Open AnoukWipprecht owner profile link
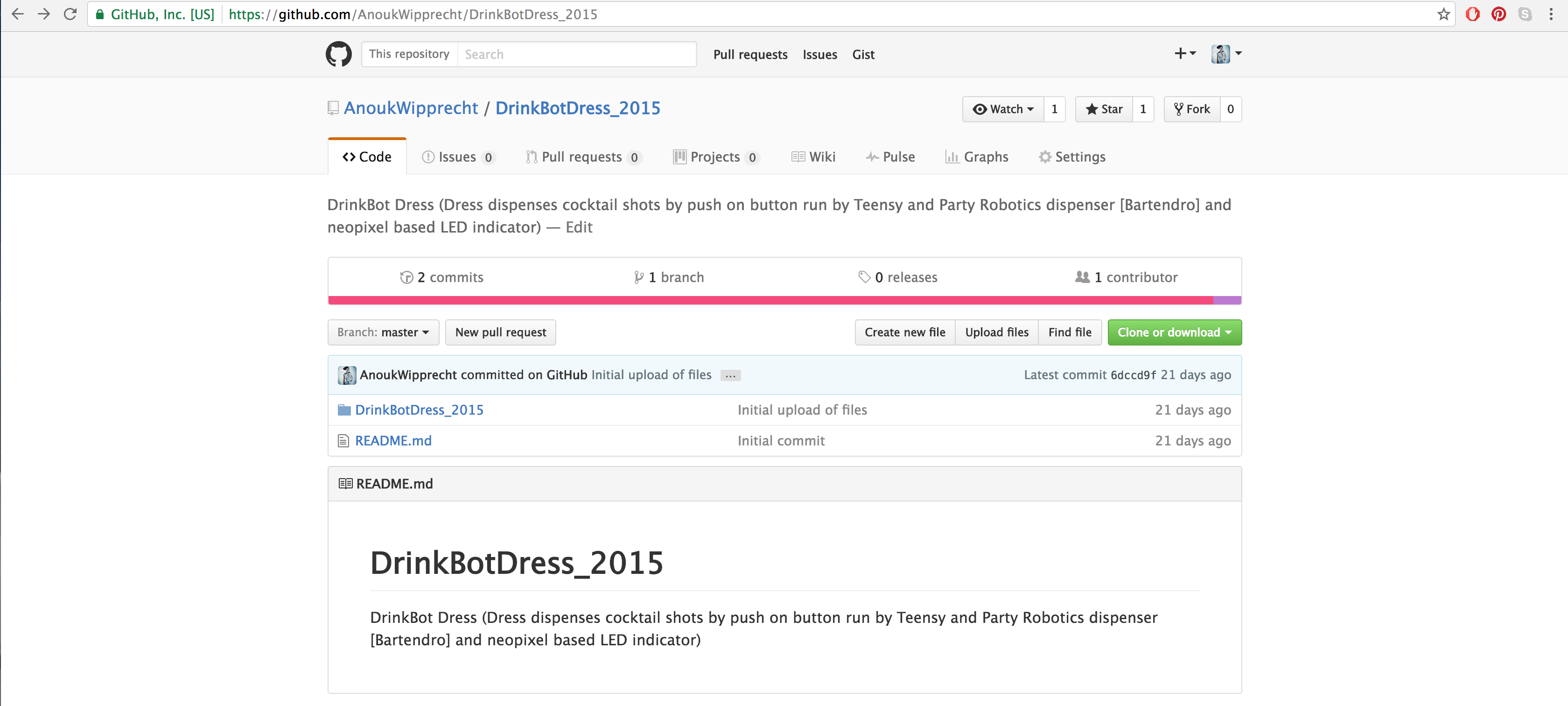The width and height of the screenshot is (1568, 706). coord(411,108)
